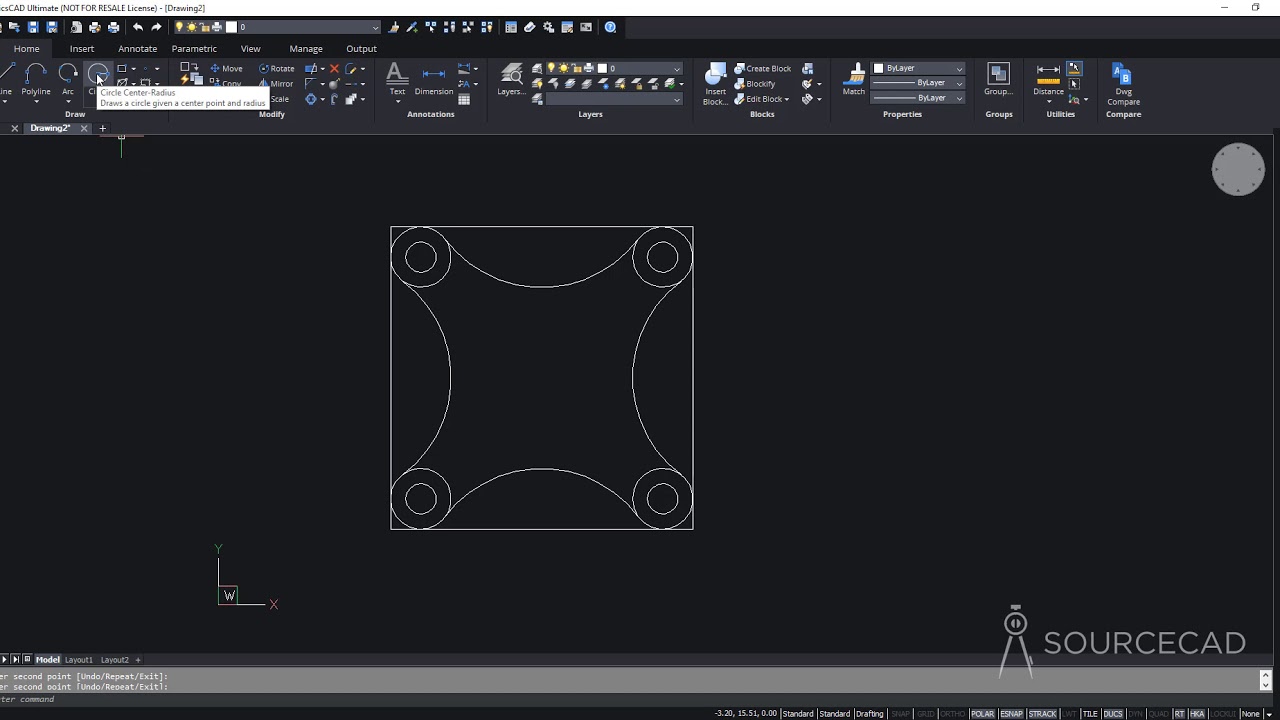Toggle ESNAP in the status bar
The width and height of the screenshot is (1280, 720).
click(1011, 714)
